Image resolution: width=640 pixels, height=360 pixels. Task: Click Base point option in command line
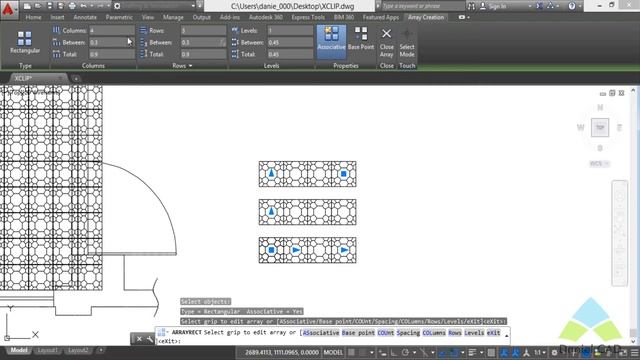(358, 333)
